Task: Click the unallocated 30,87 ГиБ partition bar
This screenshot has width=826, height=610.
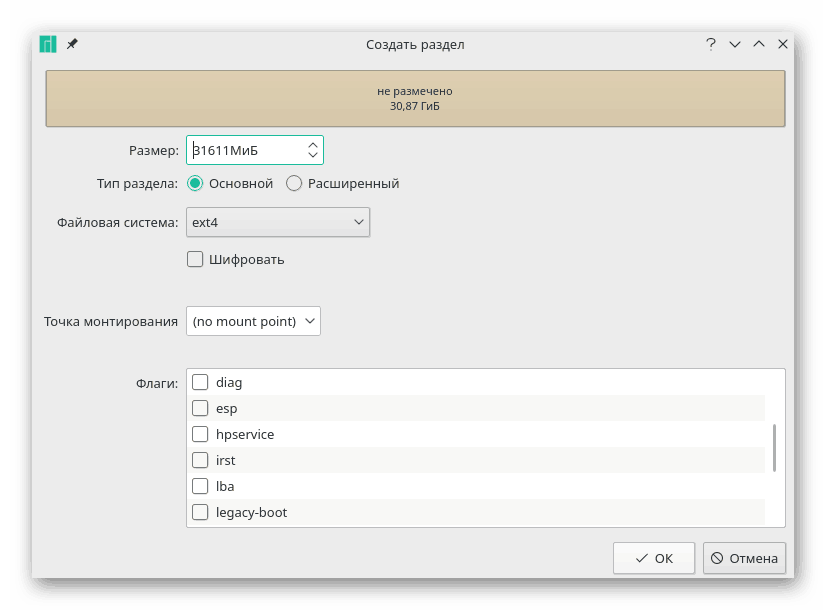Action: click(x=415, y=98)
